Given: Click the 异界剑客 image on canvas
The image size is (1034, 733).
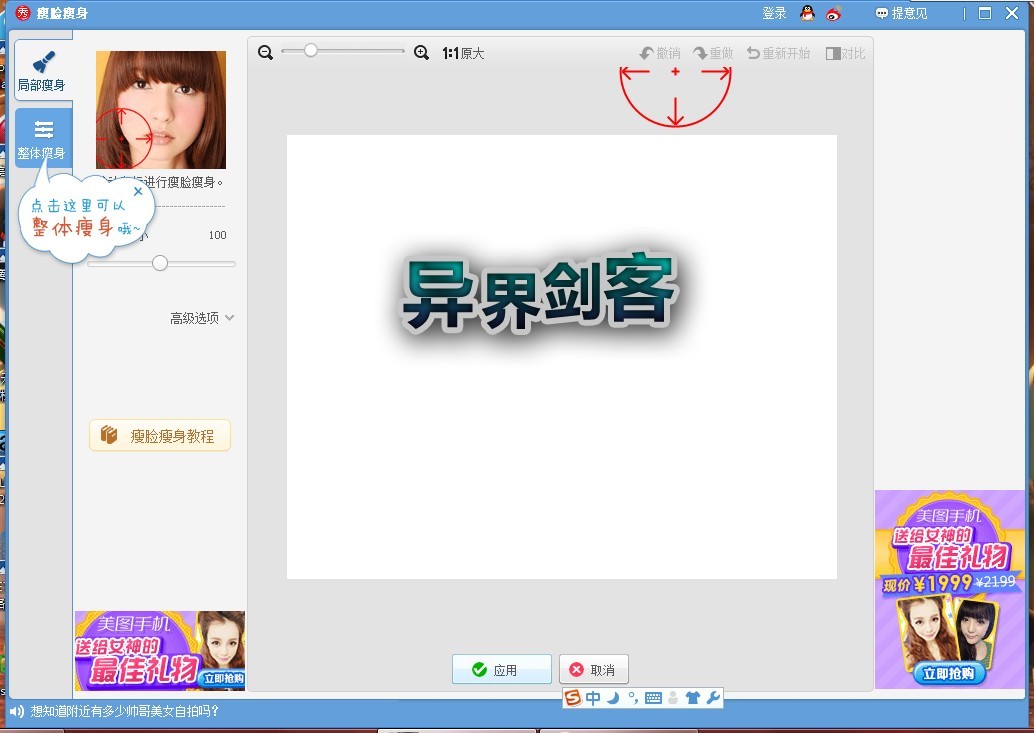Looking at the screenshot, I should tap(537, 293).
